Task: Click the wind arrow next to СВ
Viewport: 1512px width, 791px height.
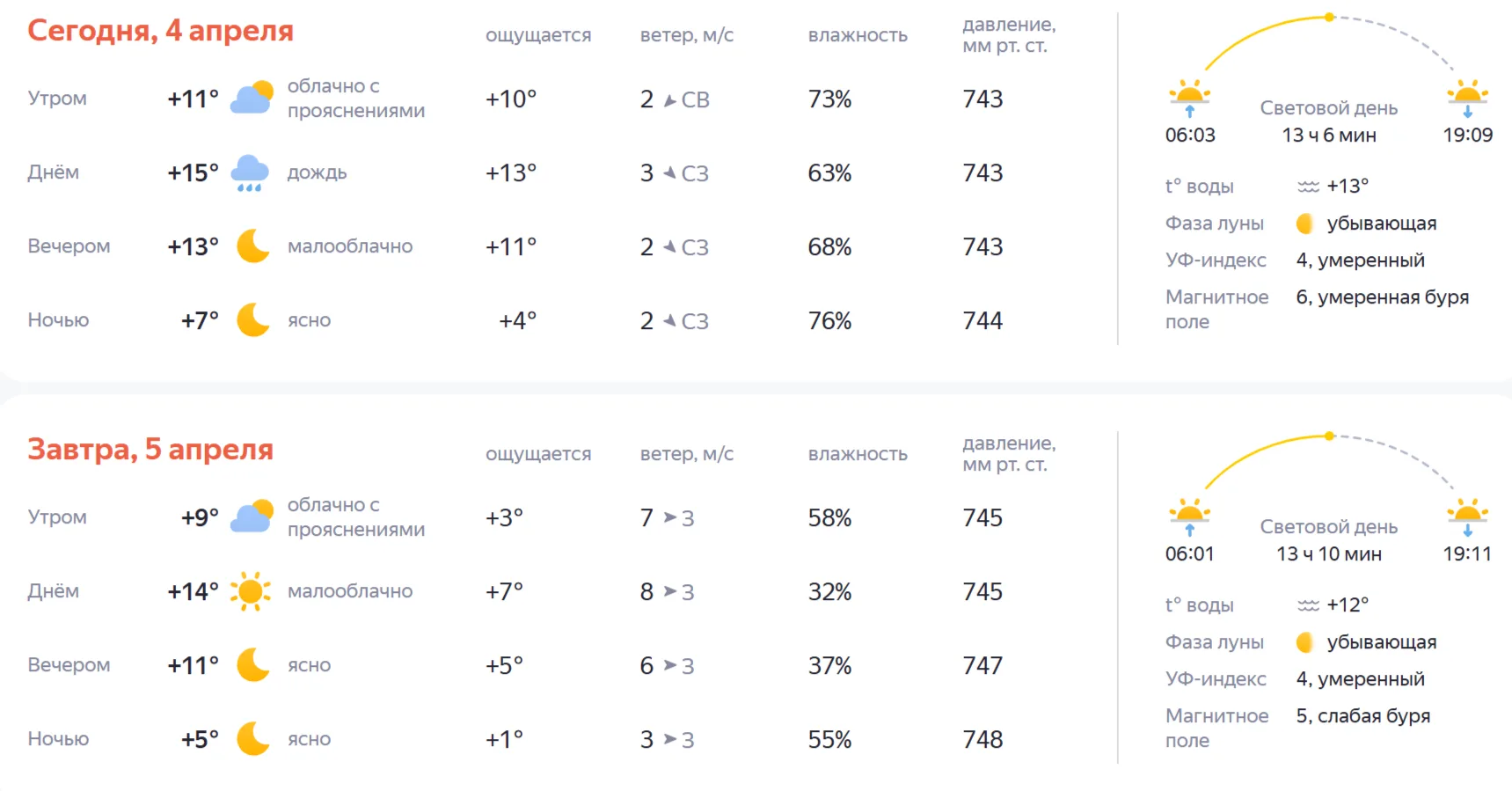Action: pos(670,100)
